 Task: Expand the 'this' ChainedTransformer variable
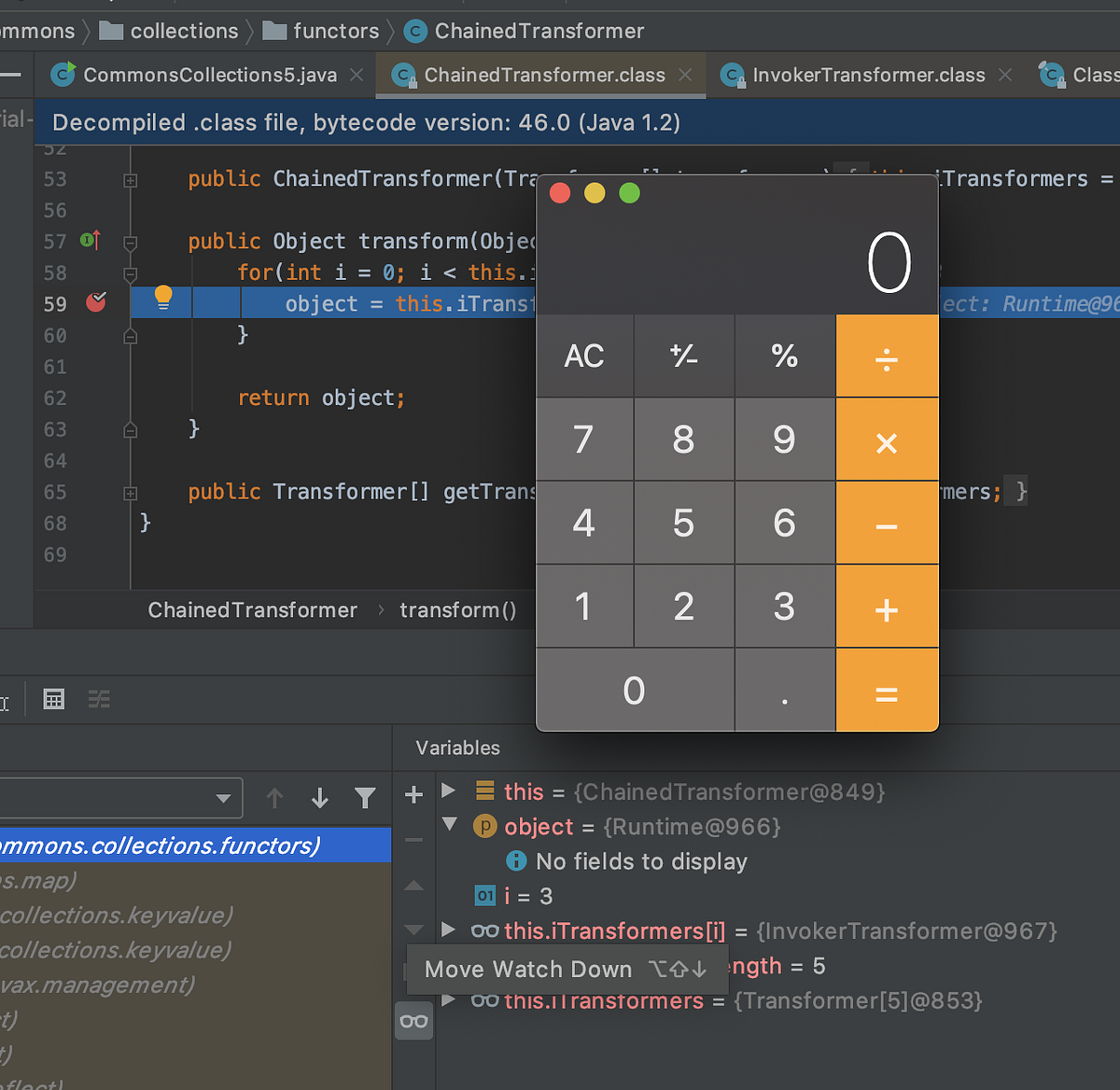click(448, 791)
